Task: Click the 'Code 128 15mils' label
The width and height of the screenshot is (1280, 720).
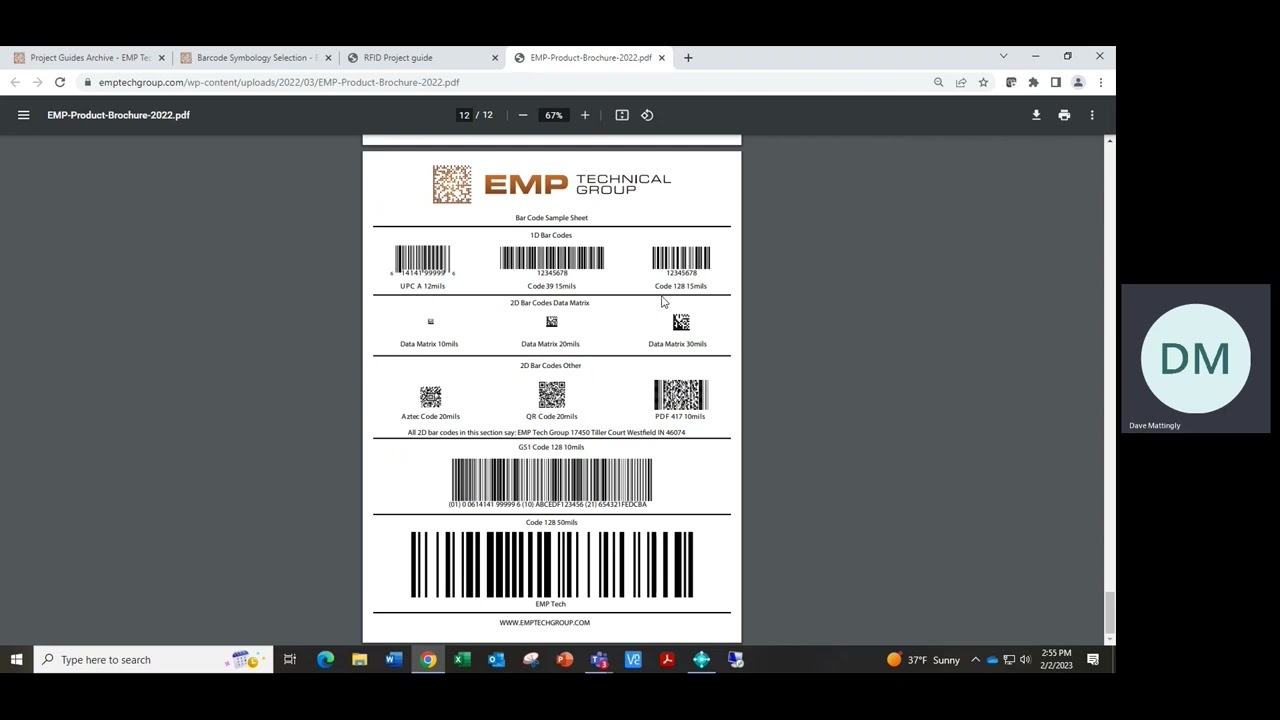Action: 681,286
